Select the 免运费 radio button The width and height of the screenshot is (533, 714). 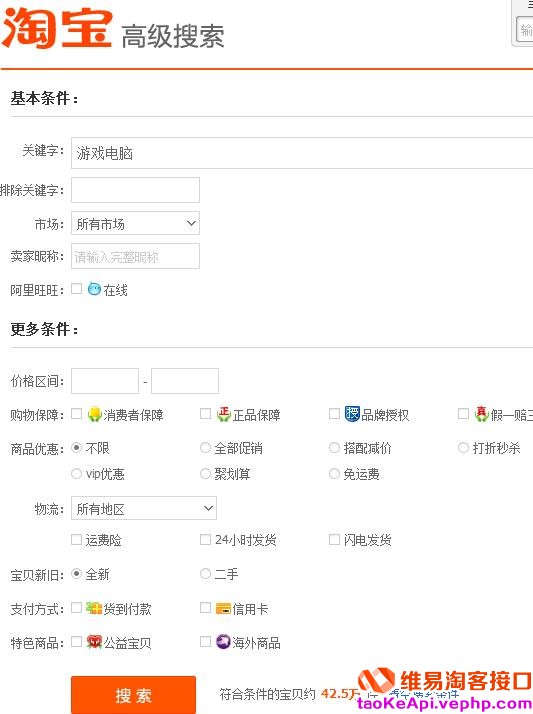[334, 474]
